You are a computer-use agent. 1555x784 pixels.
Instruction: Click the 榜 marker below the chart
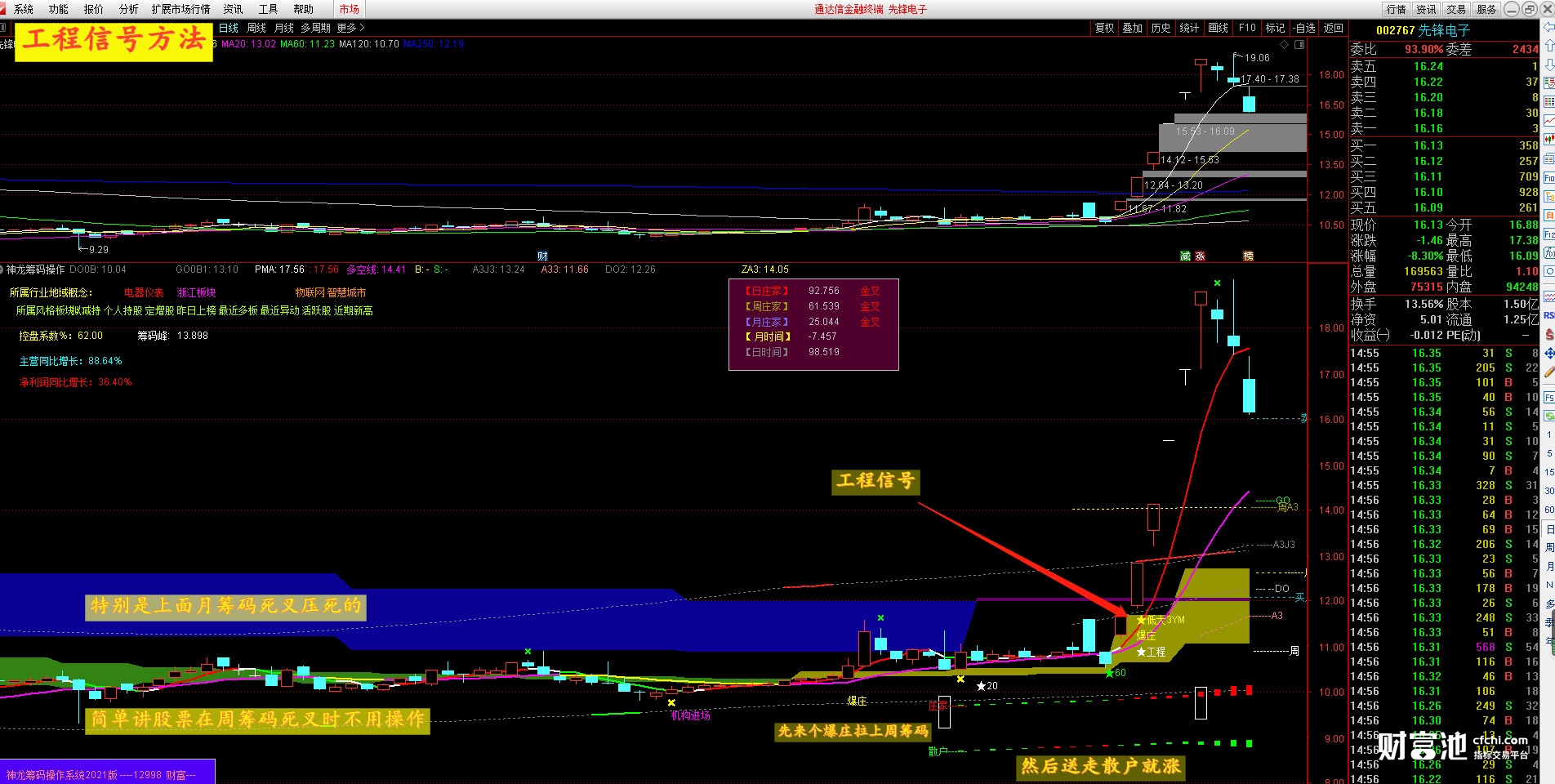point(1248,256)
